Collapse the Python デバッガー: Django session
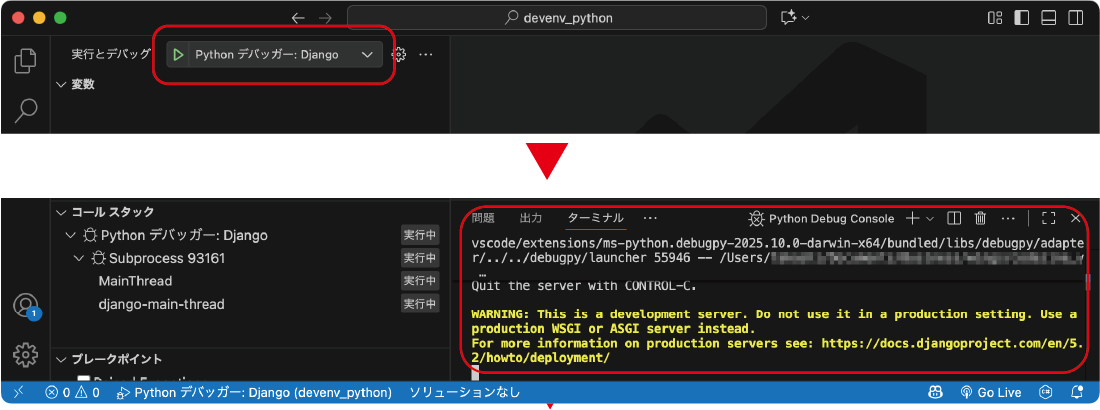 (x=69, y=235)
